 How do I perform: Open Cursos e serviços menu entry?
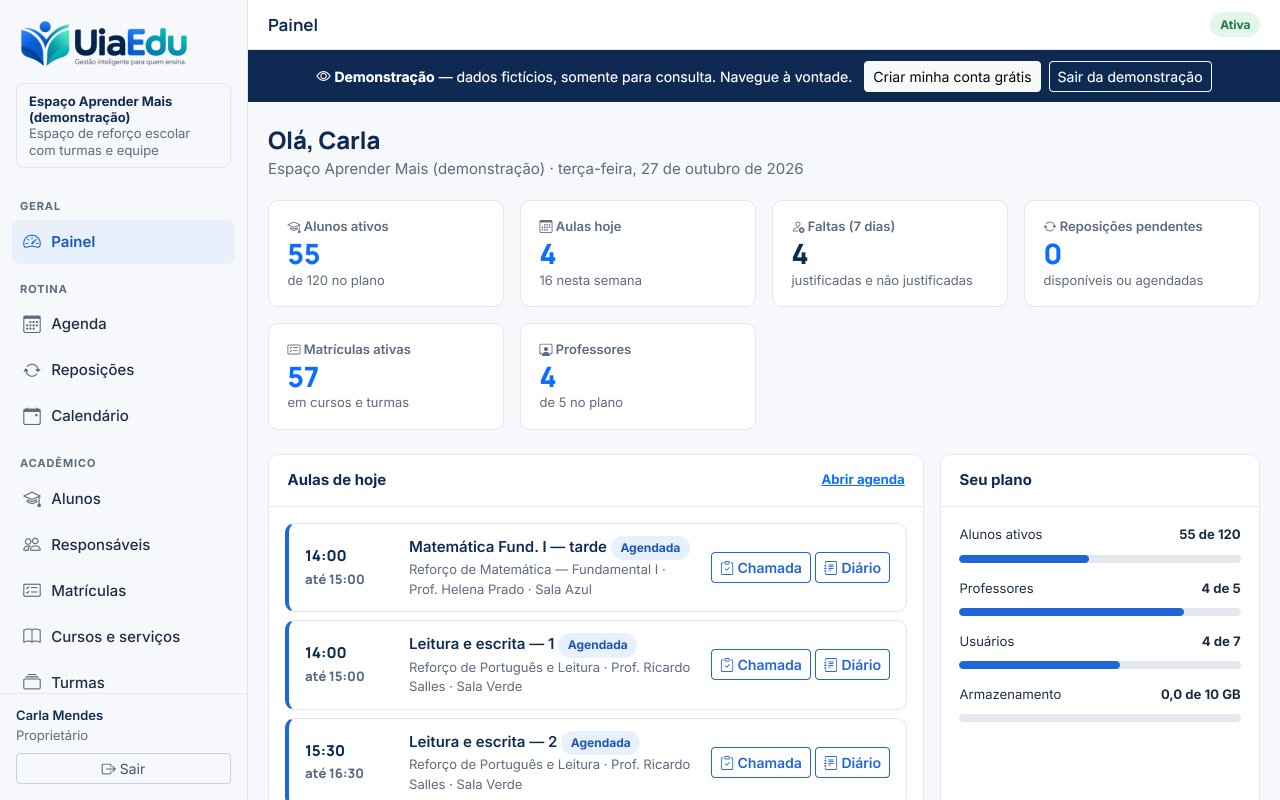124,637
